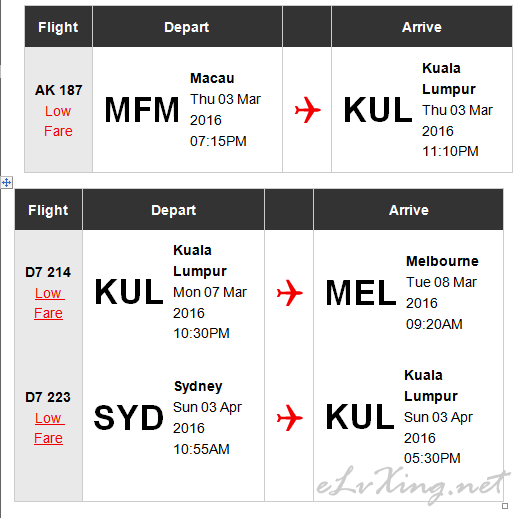Click the D7 223 flight number

(48, 397)
